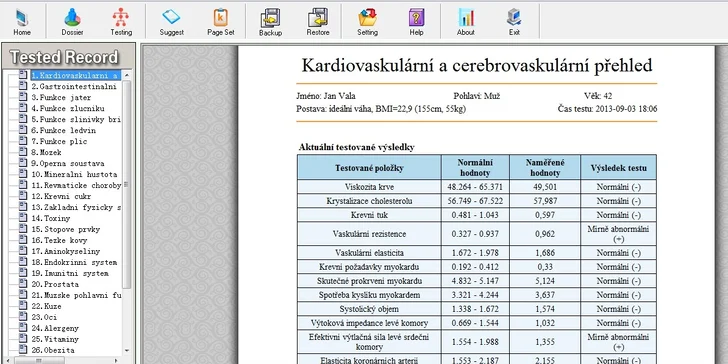The image size is (728, 364).
Task: Open report 12.Krevni cukr
Action: tap(61, 196)
